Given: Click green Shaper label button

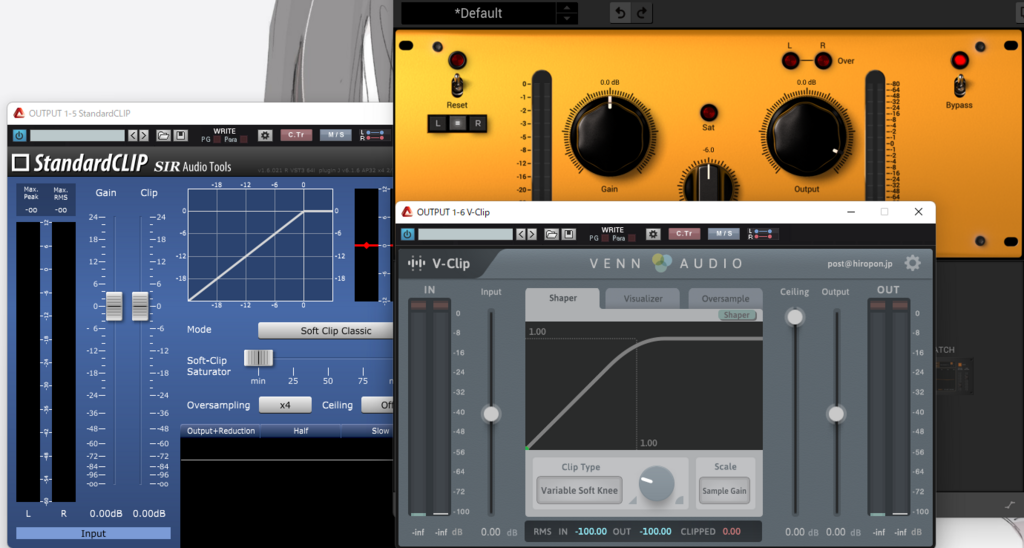Looking at the screenshot, I should 737,315.
